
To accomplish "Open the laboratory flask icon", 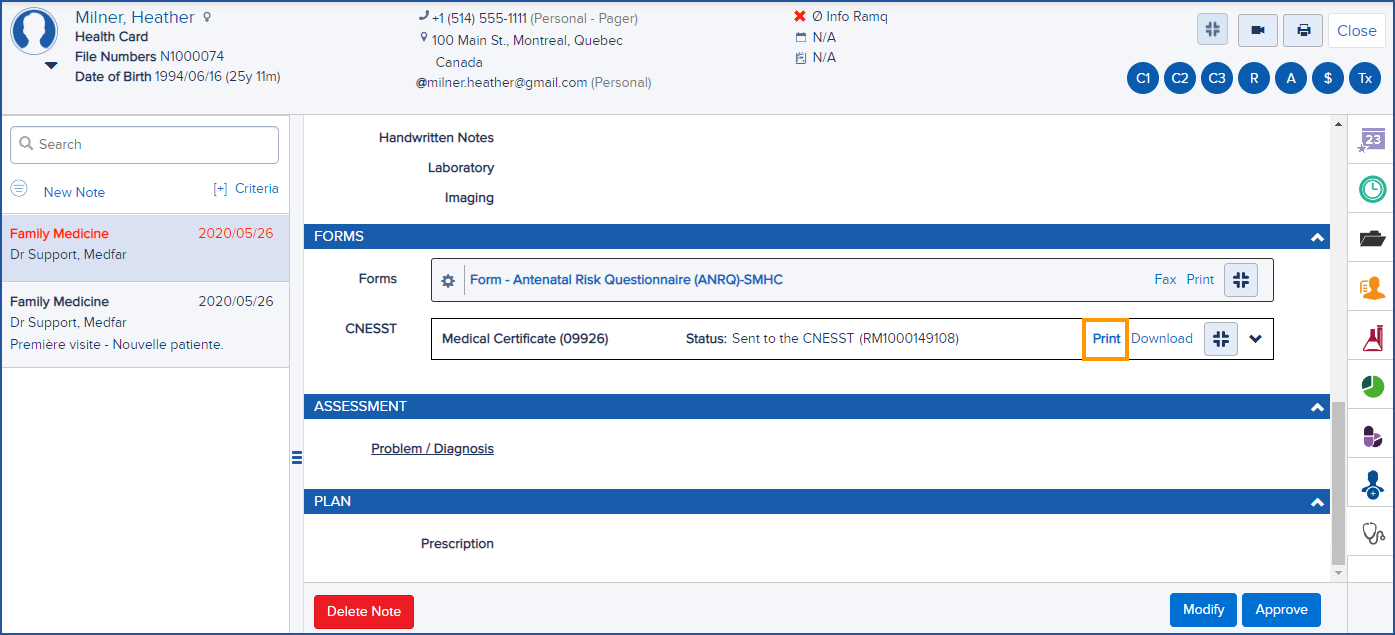I will coord(1371,335).
